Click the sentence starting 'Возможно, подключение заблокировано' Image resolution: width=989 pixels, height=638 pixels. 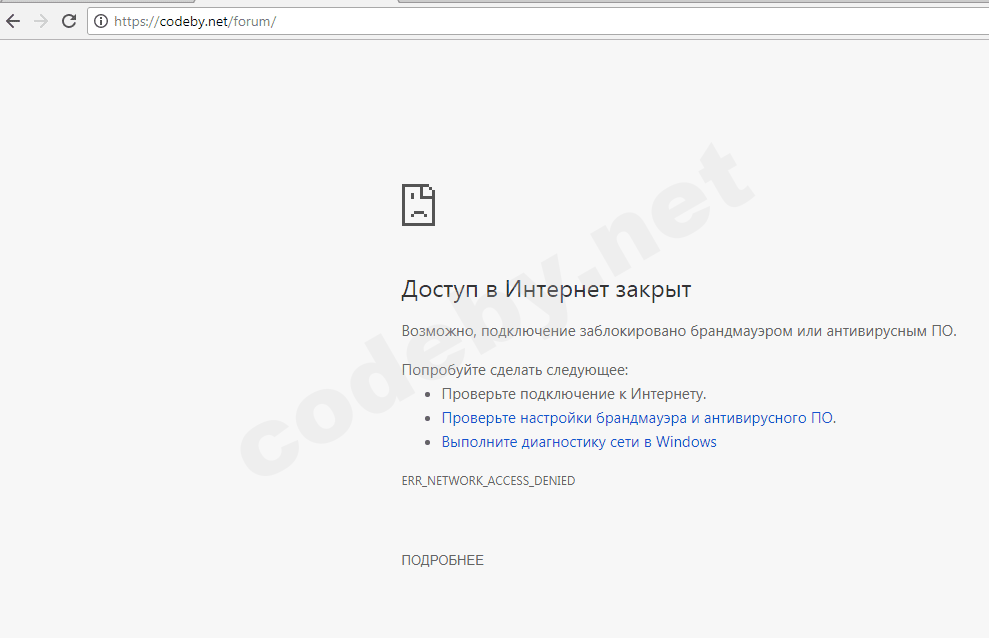click(679, 331)
